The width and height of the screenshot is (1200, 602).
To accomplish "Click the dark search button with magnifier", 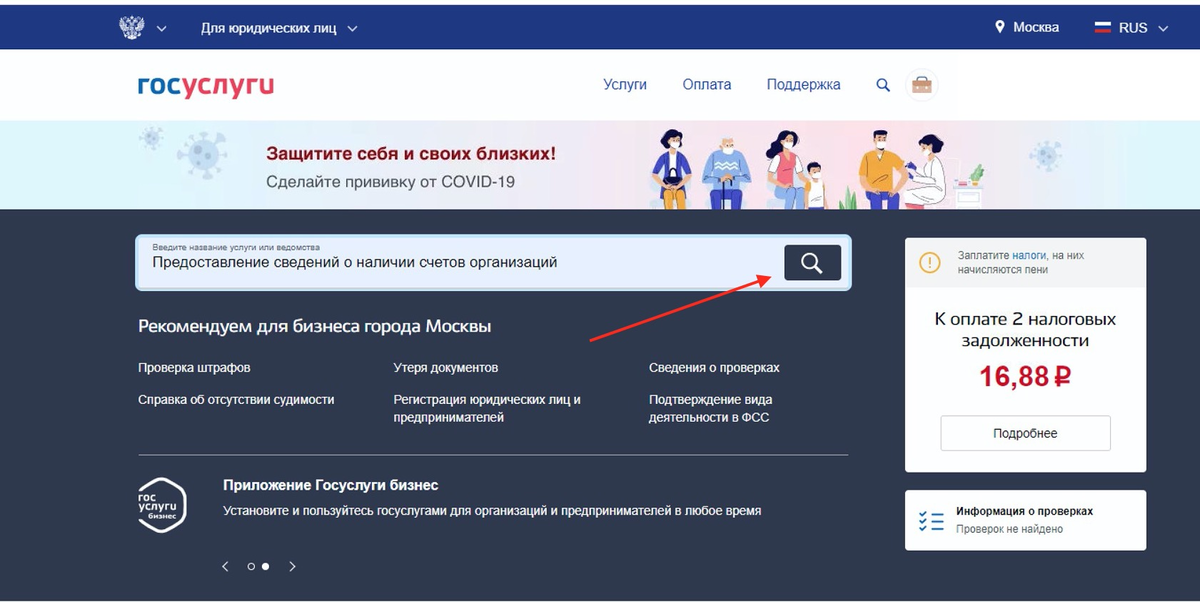I will 812,263.
